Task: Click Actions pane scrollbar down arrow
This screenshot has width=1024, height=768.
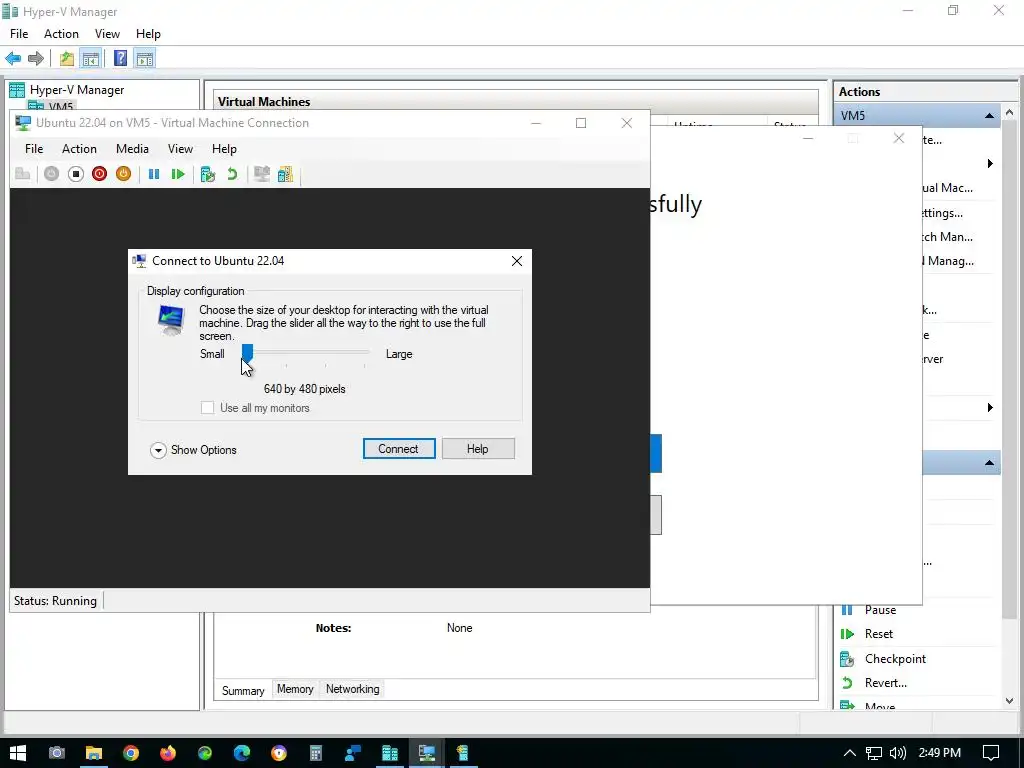Action: pyautogui.click(x=1010, y=701)
